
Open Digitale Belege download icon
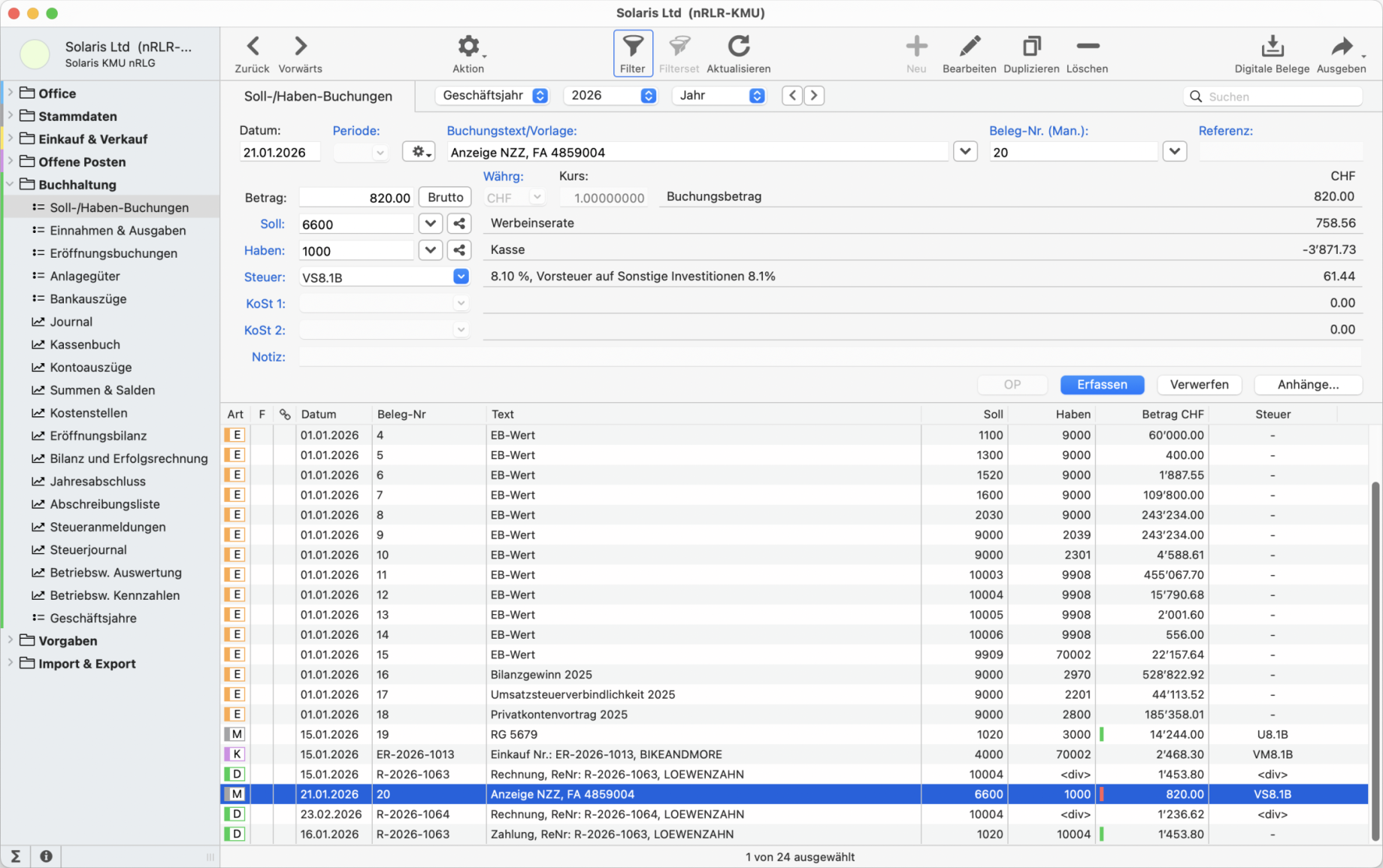tap(1272, 47)
